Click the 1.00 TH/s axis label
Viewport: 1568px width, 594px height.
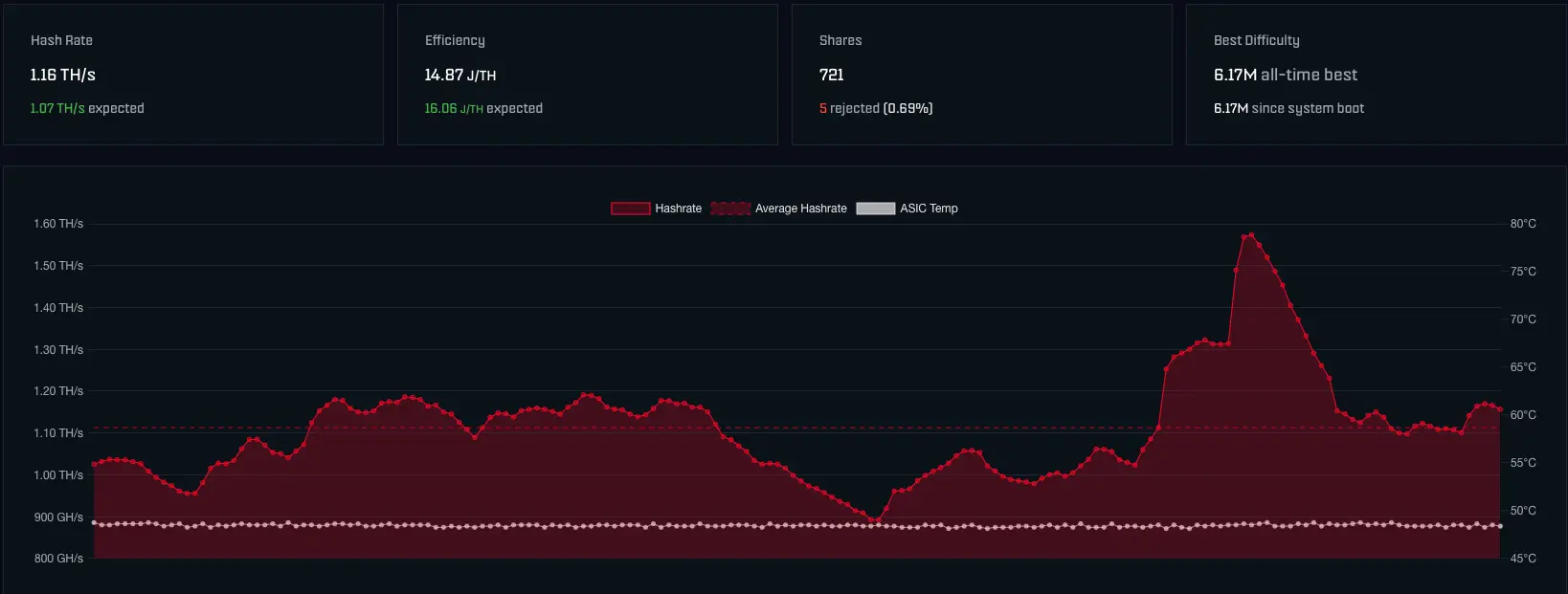pyautogui.click(x=58, y=475)
